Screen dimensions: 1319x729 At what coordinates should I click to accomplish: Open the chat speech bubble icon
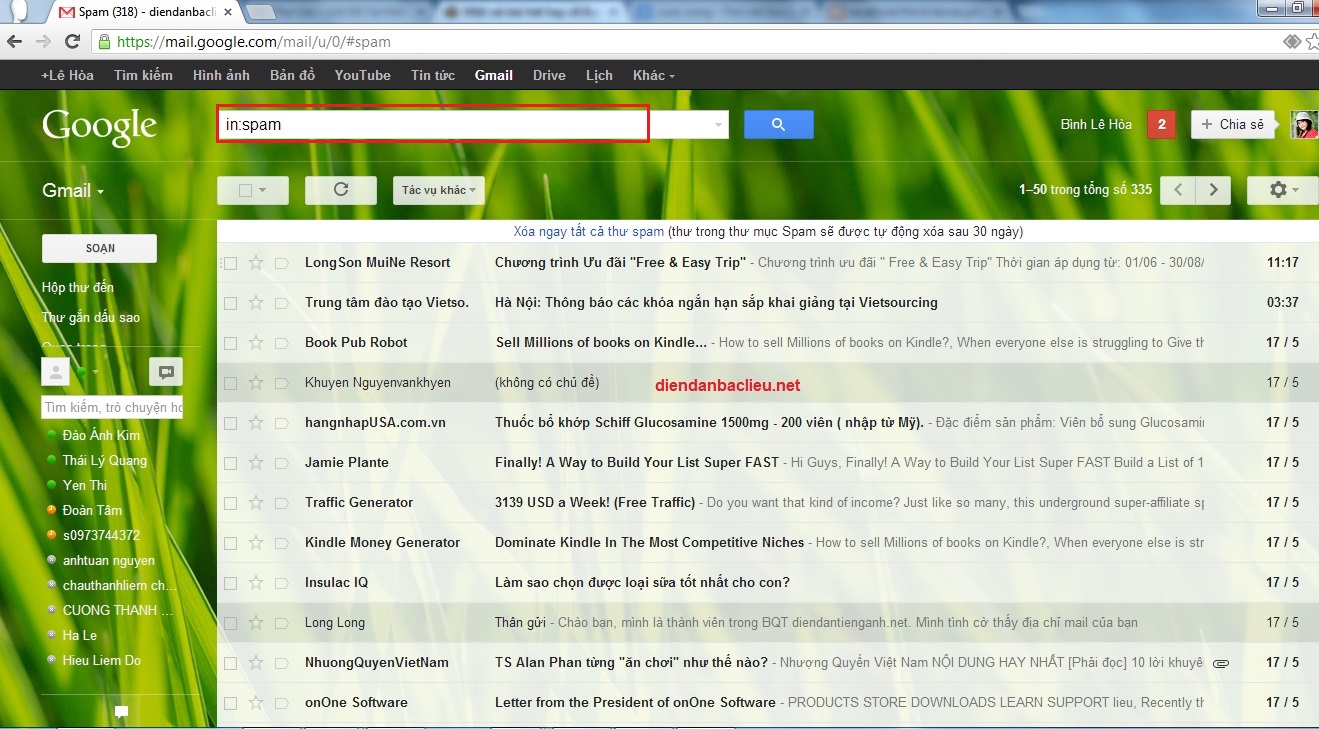pos(166,372)
